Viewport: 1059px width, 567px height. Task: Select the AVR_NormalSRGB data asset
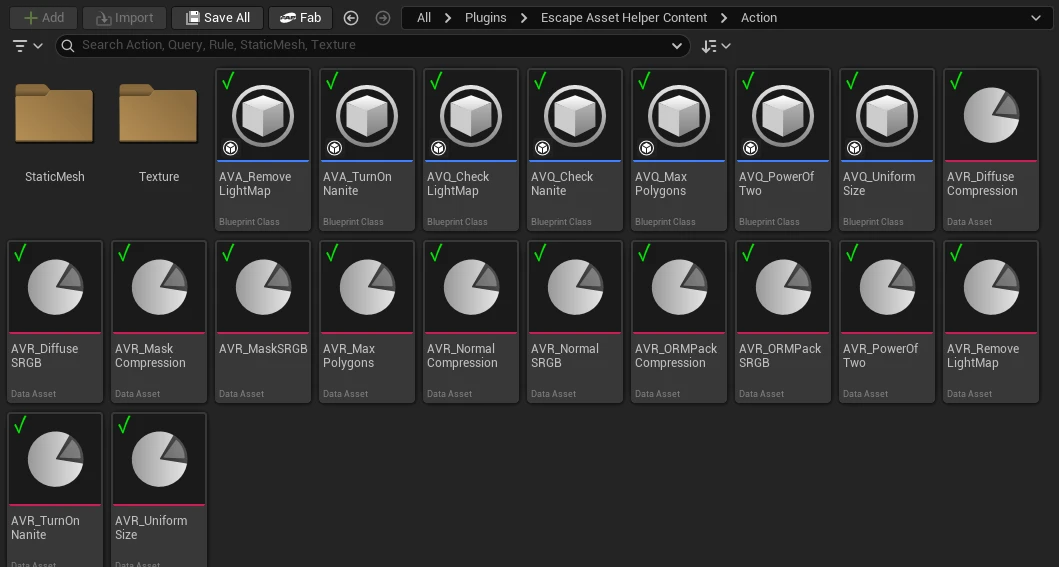coord(575,322)
